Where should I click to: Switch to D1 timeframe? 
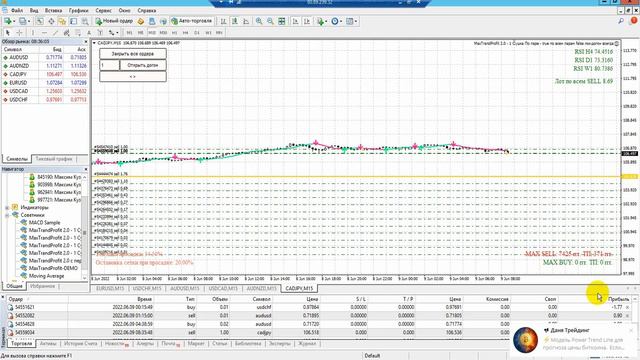click(197, 33)
